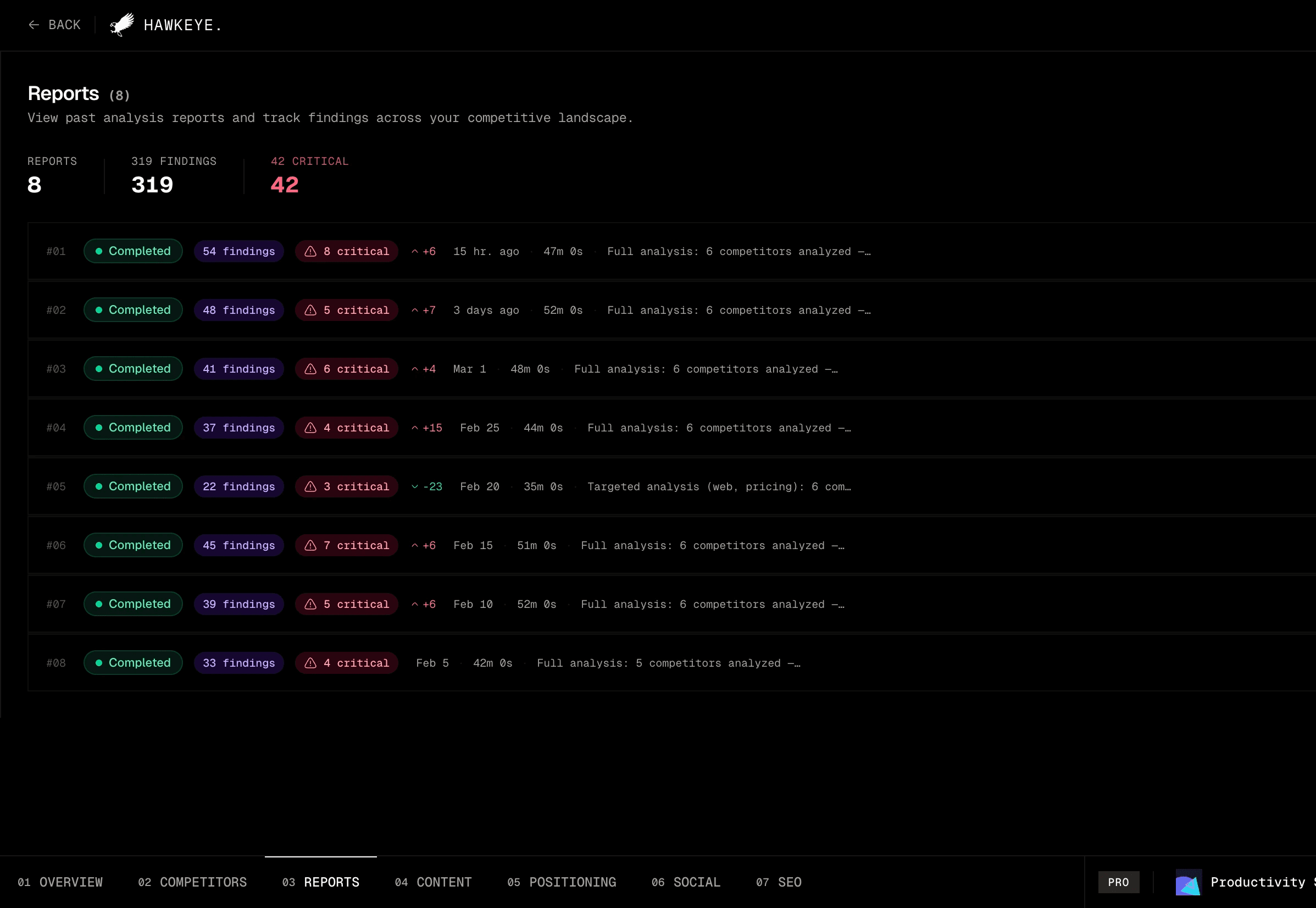Click the back arrow icon
Screen dimensions: 1316x908
pyautogui.click(x=34, y=25)
